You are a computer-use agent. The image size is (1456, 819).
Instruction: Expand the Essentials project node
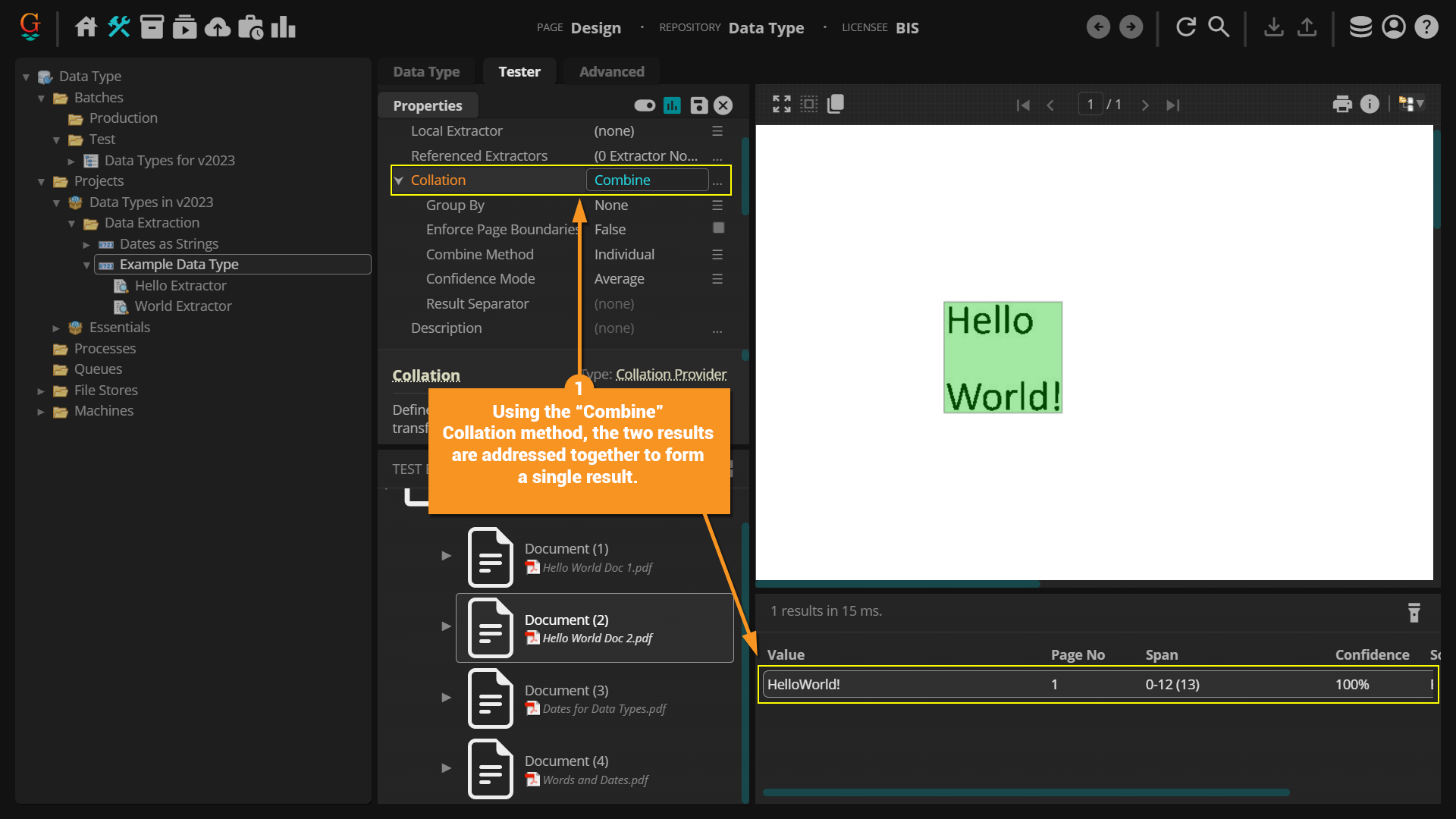point(56,328)
